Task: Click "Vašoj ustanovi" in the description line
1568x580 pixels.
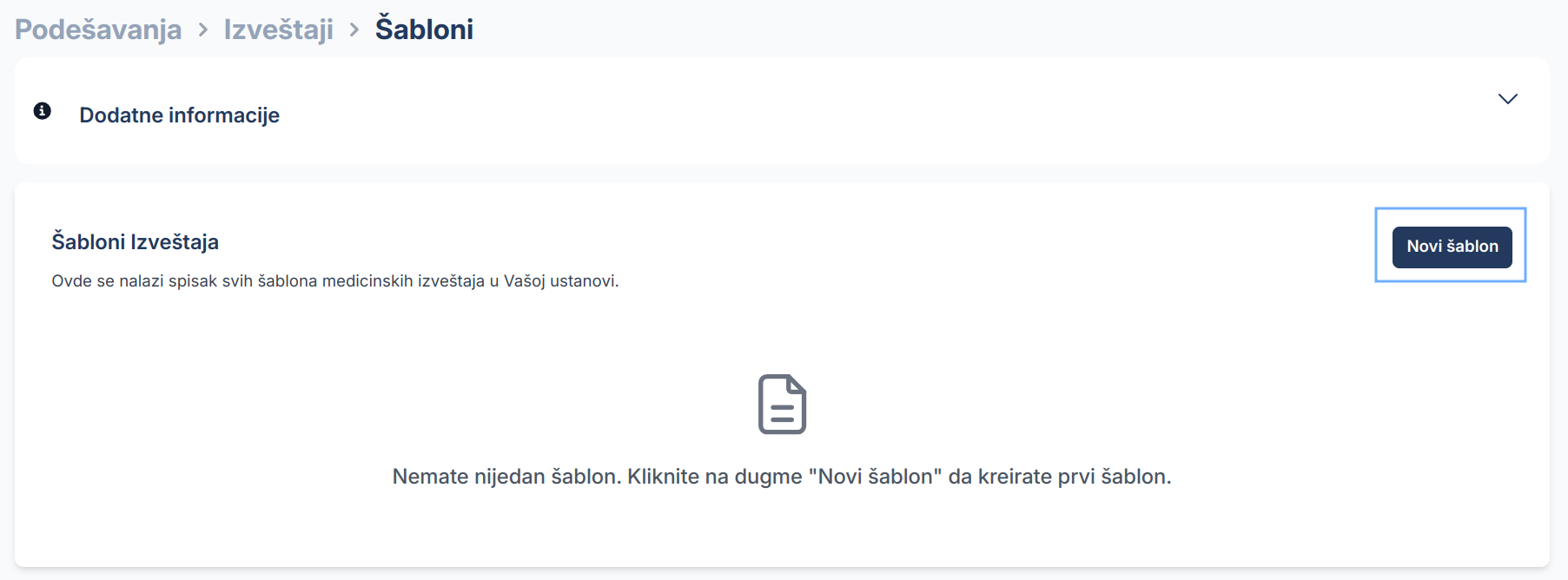Action: [560, 281]
